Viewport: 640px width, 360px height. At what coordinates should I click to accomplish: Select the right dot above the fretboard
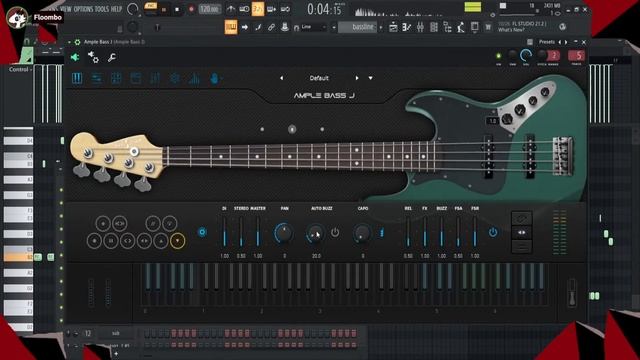pos(322,129)
